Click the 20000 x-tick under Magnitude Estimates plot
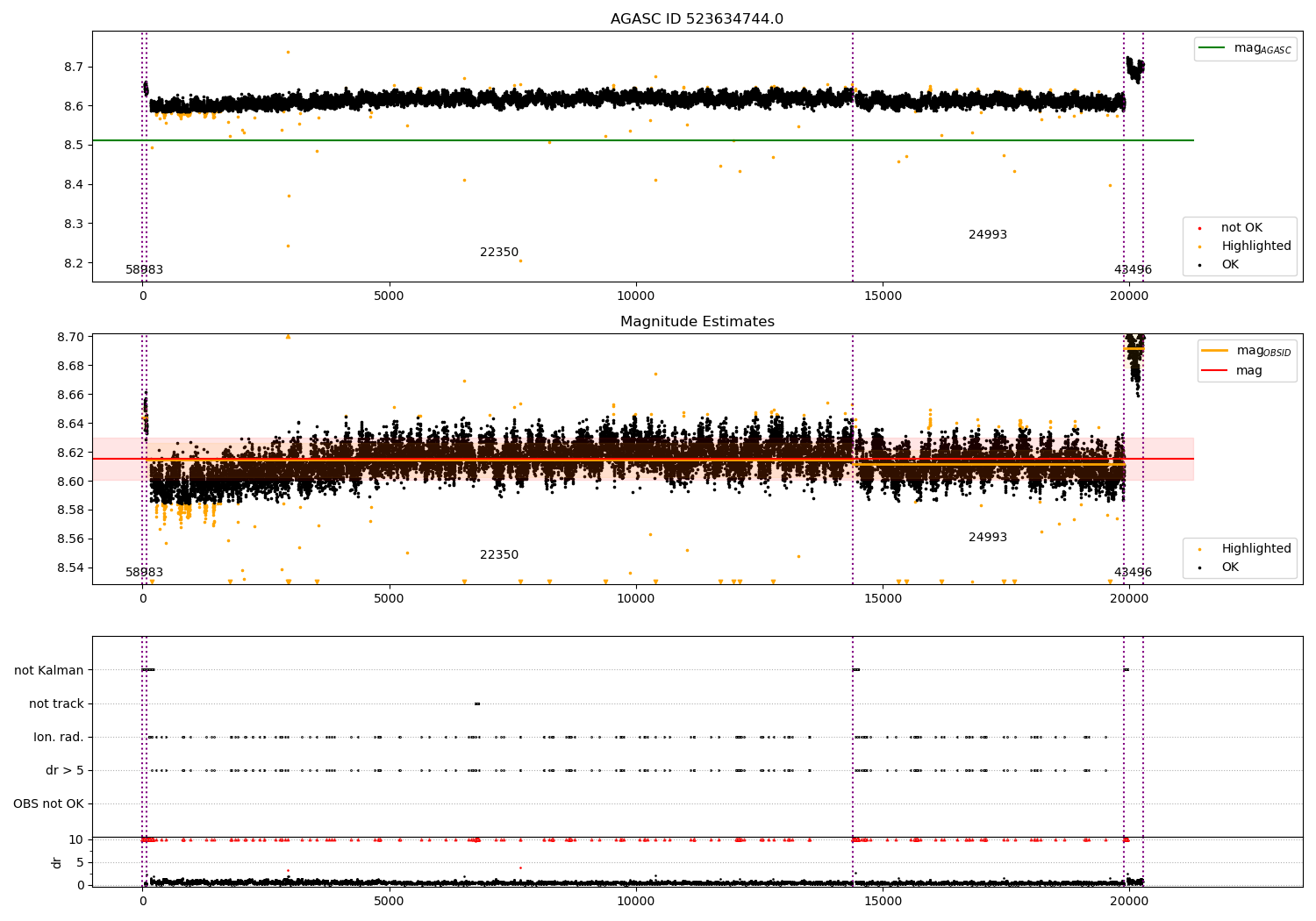Screen dimensions: 1316x921 tap(1129, 599)
